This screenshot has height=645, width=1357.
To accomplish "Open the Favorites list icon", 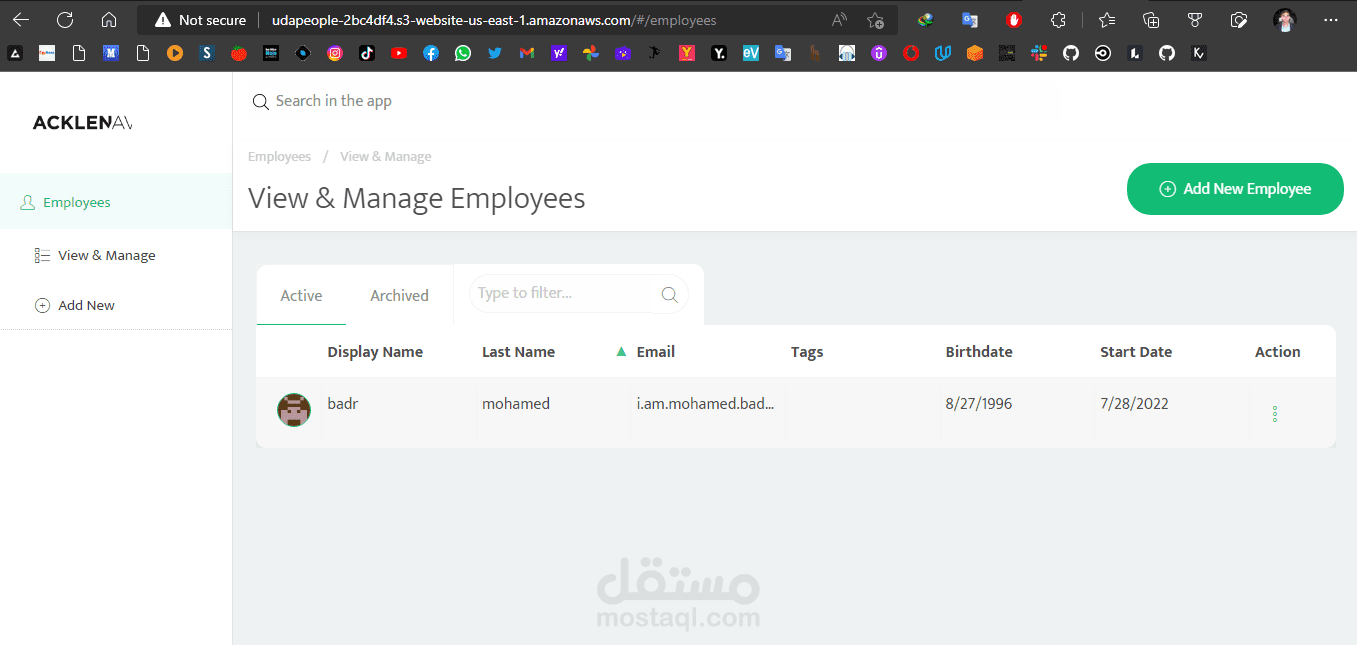I will (1107, 20).
